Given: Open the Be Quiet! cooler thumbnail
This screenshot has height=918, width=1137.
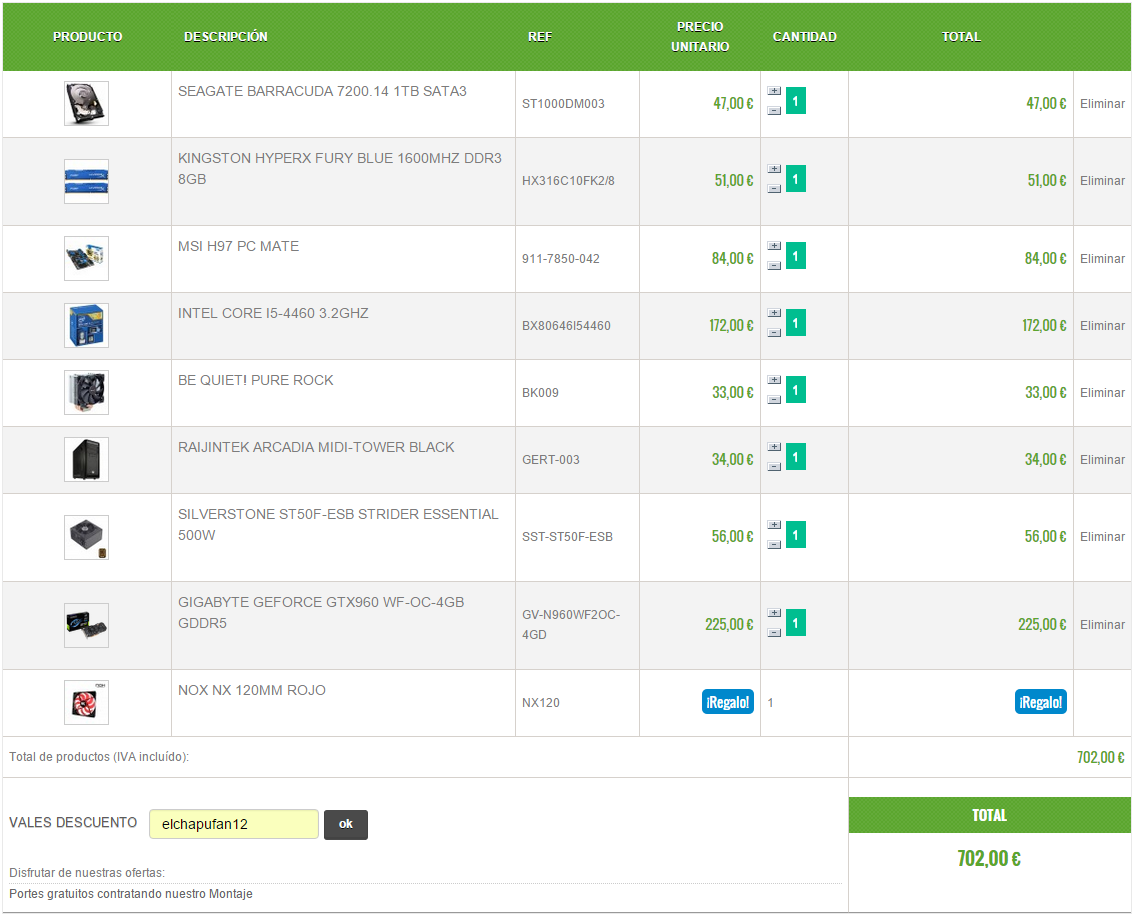Looking at the screenshot, I should click(86, 393).
